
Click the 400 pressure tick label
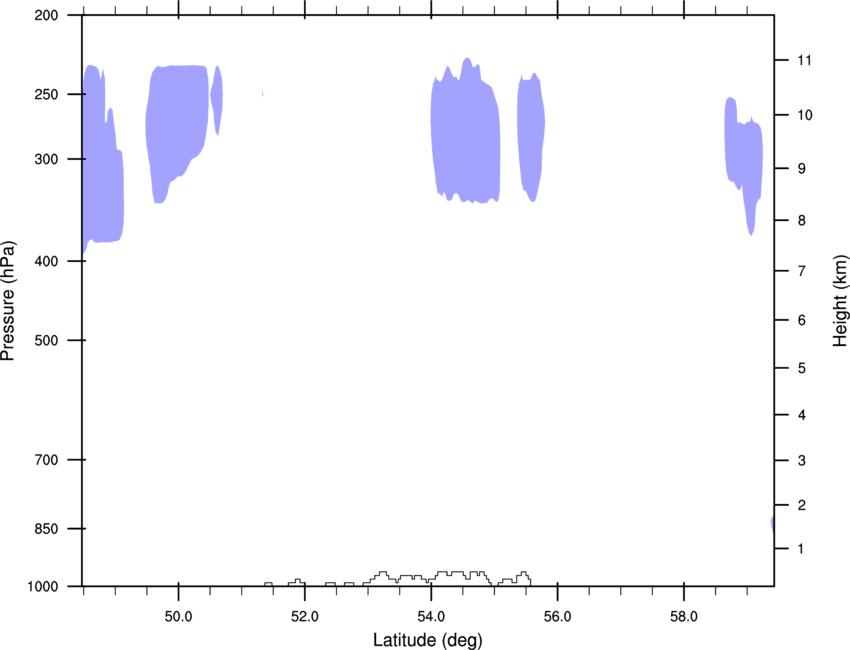pos(46,261)
